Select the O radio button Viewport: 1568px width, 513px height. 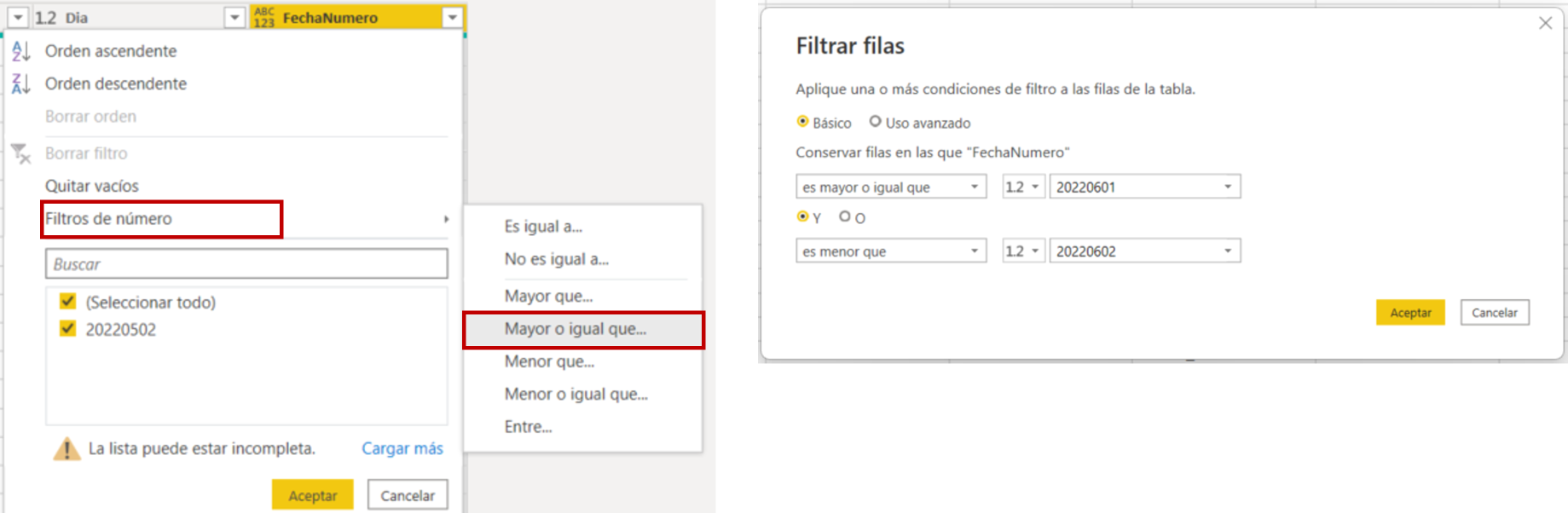(x=844, y=217)
